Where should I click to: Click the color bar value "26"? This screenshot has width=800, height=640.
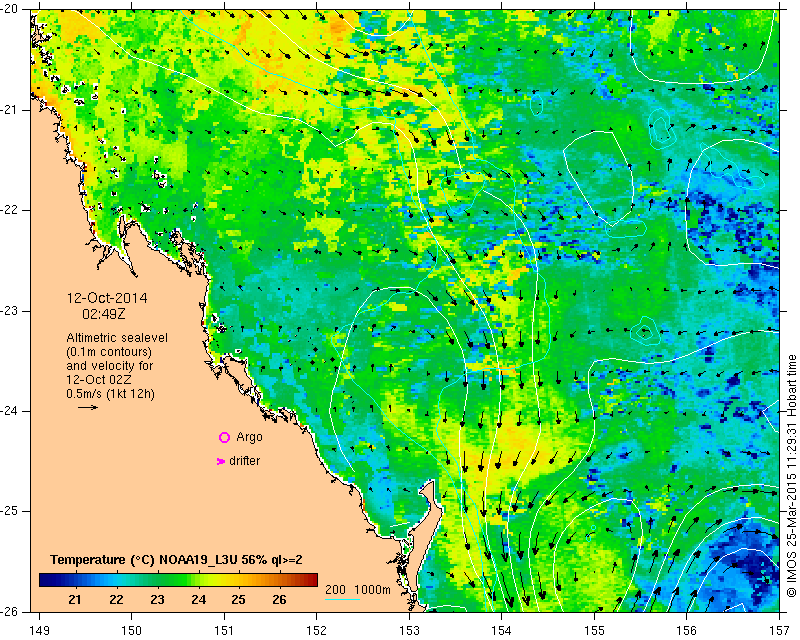point(279,599)
